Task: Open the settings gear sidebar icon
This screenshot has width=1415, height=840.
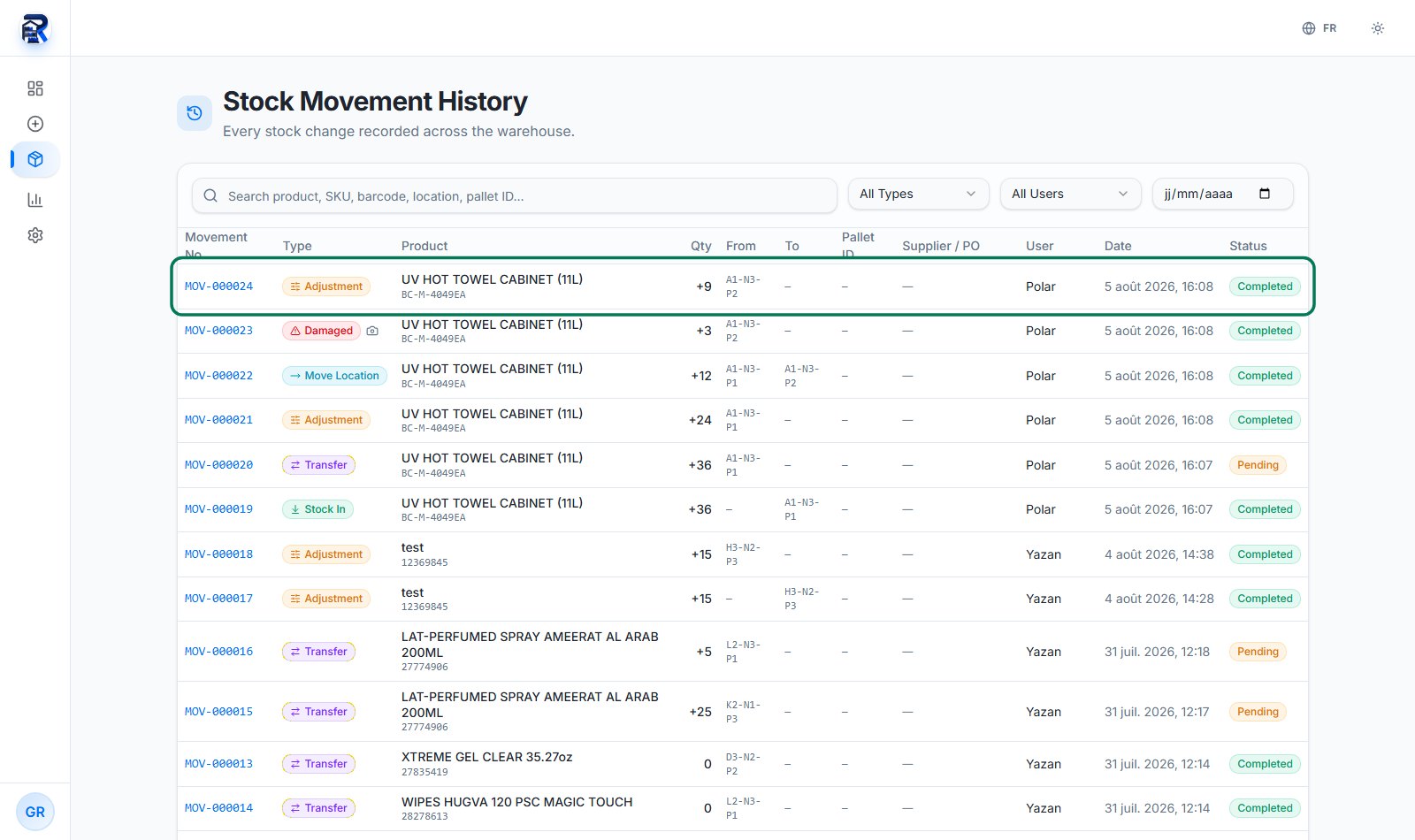Action: (x=35, y=235)
